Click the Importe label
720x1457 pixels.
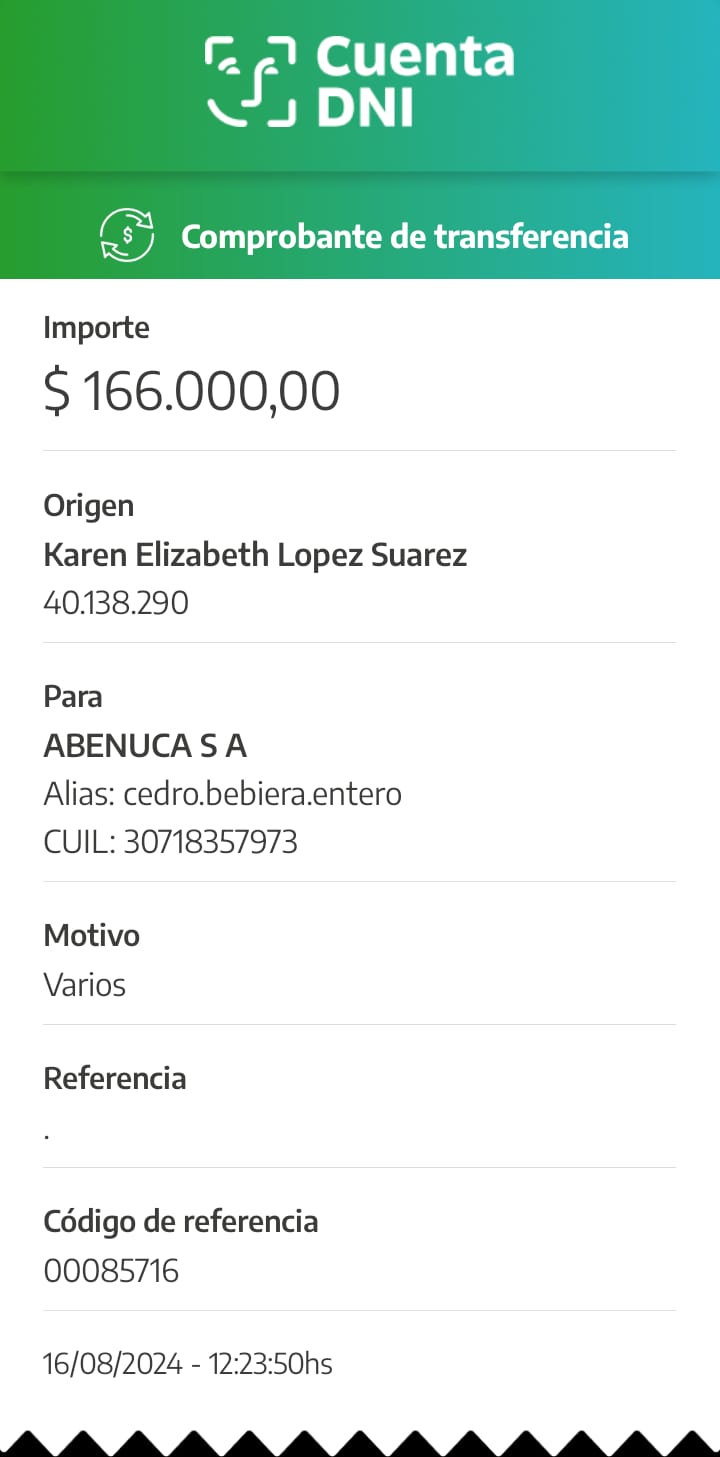tap(96, 328)
